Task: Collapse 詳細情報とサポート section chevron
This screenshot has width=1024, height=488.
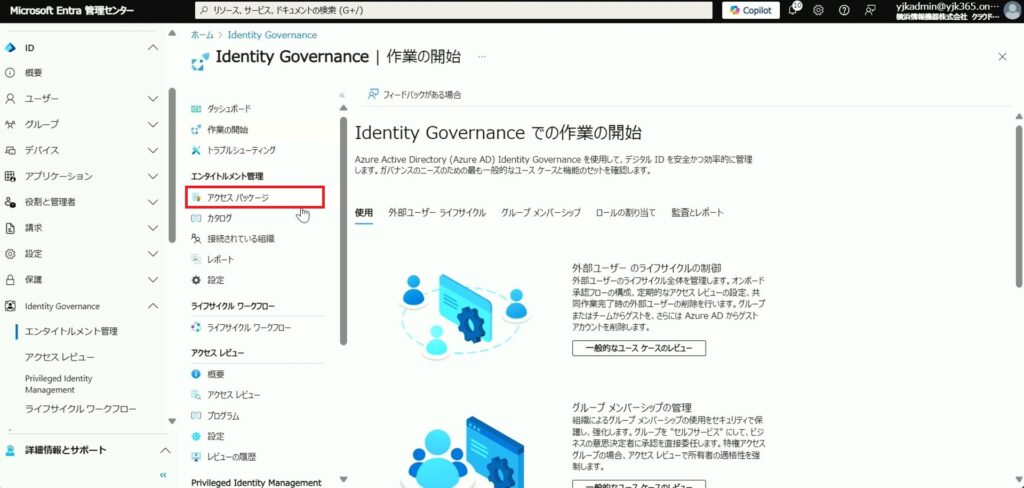Action: point(165,450)
